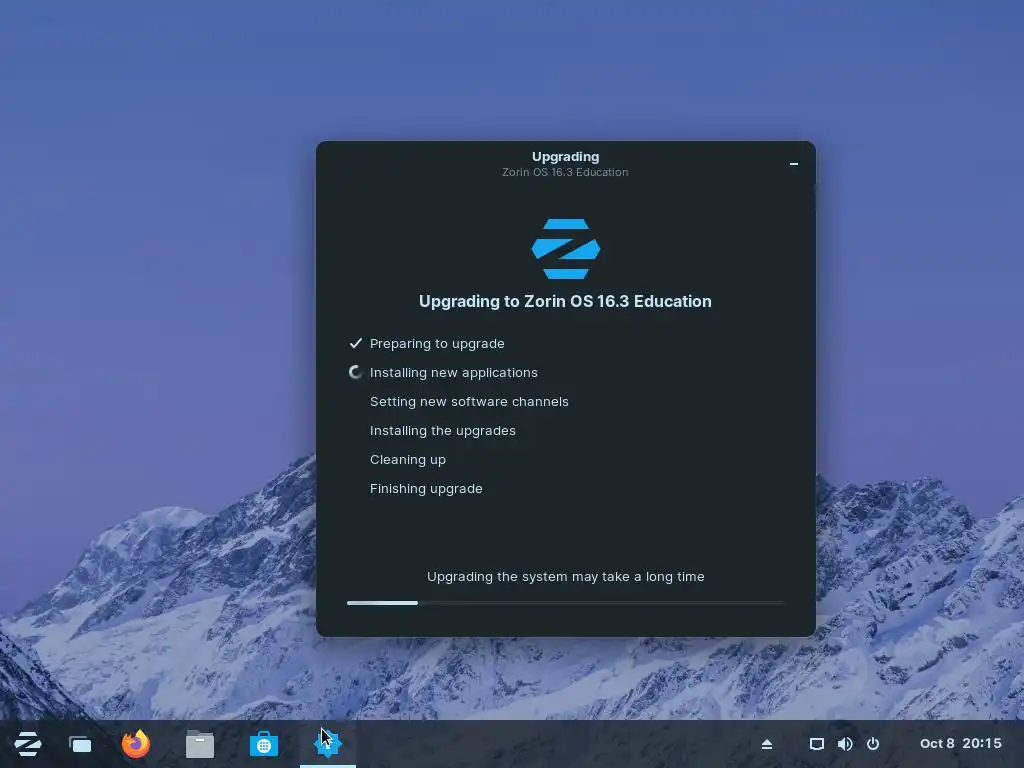Image resolution: width=1024 pixels, height=768 pixels.
Task: Launch Firefox from the taskbar
Action: (136, 744)
